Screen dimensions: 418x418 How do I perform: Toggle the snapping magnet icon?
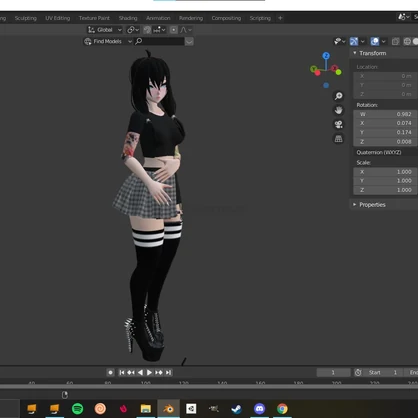tap(147, 30)
